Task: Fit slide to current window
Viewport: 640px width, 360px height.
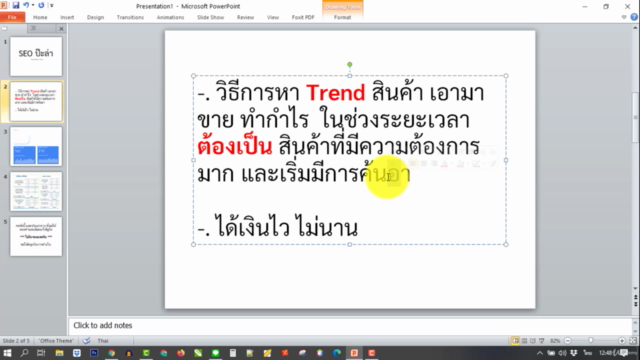Action: (x=633, y=340)
